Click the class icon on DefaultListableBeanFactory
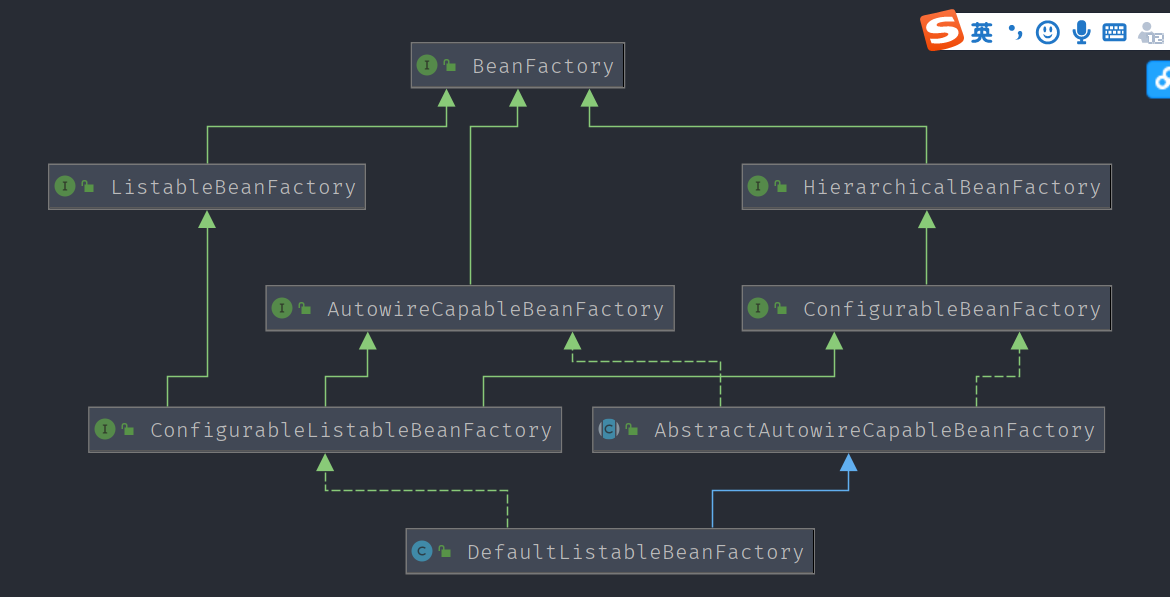Screen dimensions: 1170x597 click(x=422, y=552)
